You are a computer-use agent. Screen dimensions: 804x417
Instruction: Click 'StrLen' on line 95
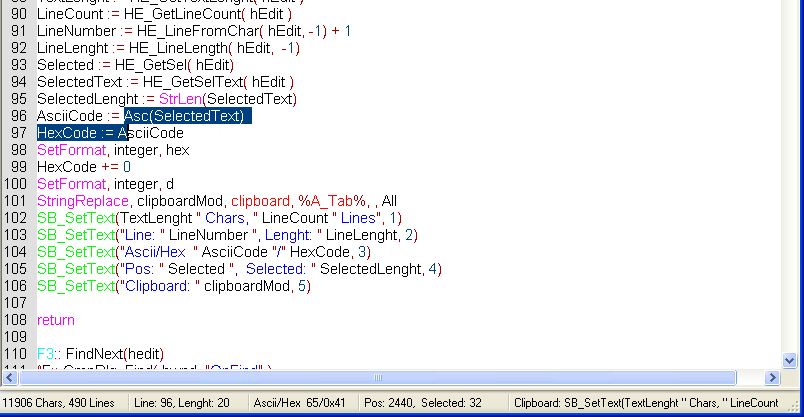[180, 99]
